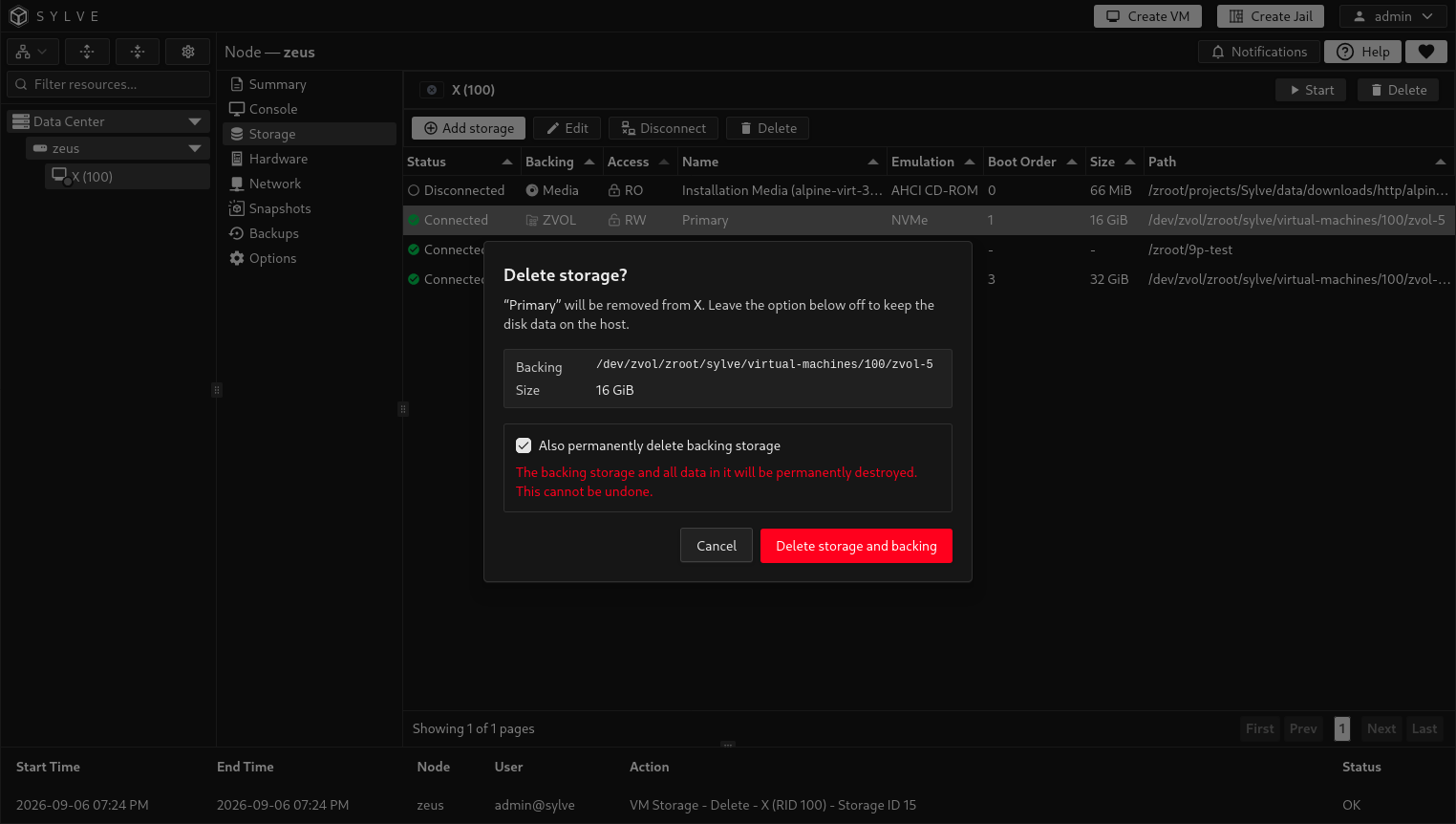This screenshot has height=824, width=1456.
Task: Open Notifications panel
Action: coord(1259,52)
